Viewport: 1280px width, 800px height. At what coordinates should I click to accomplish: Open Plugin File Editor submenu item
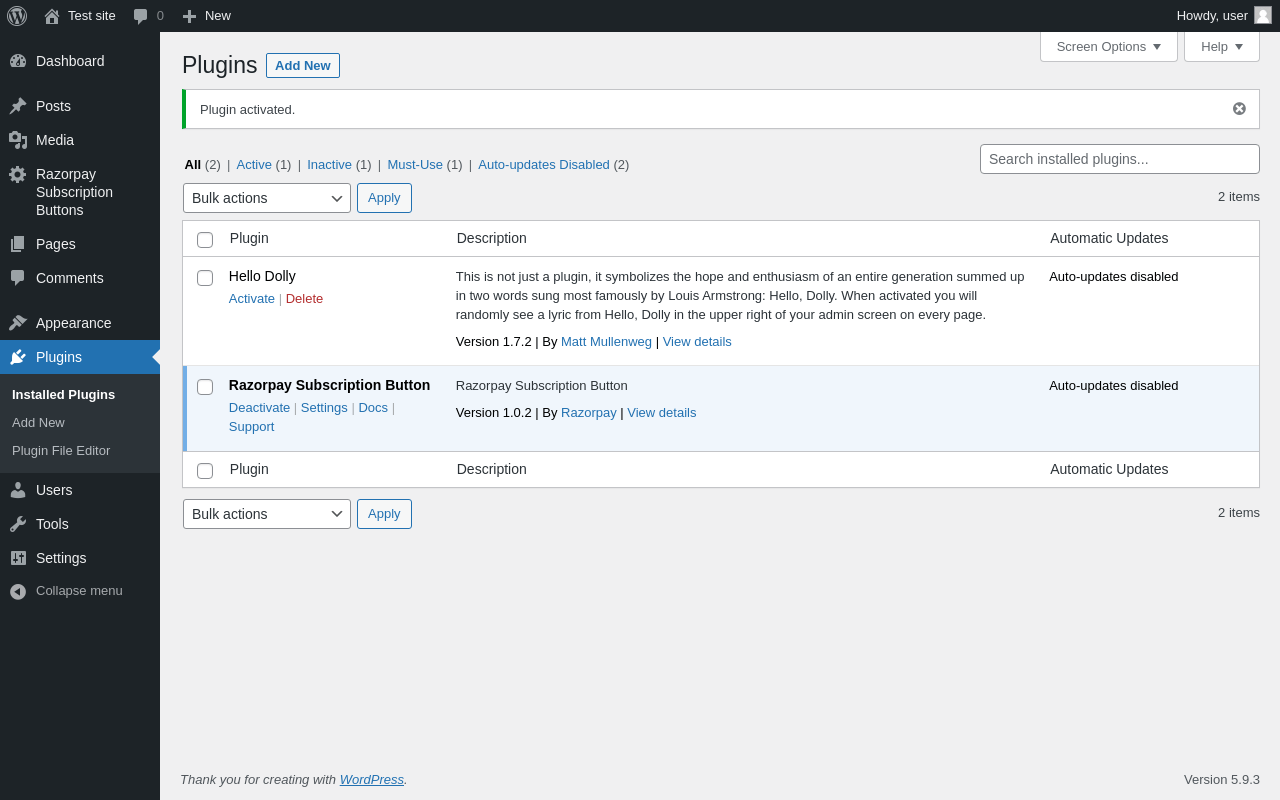click(x=61, y=451)
